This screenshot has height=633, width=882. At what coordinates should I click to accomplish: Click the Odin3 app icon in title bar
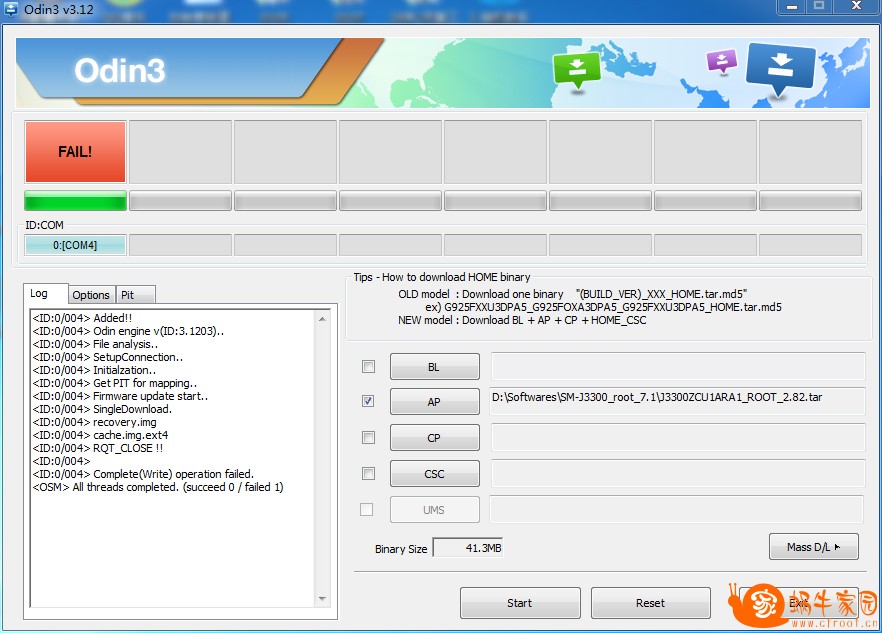point(10,8)
